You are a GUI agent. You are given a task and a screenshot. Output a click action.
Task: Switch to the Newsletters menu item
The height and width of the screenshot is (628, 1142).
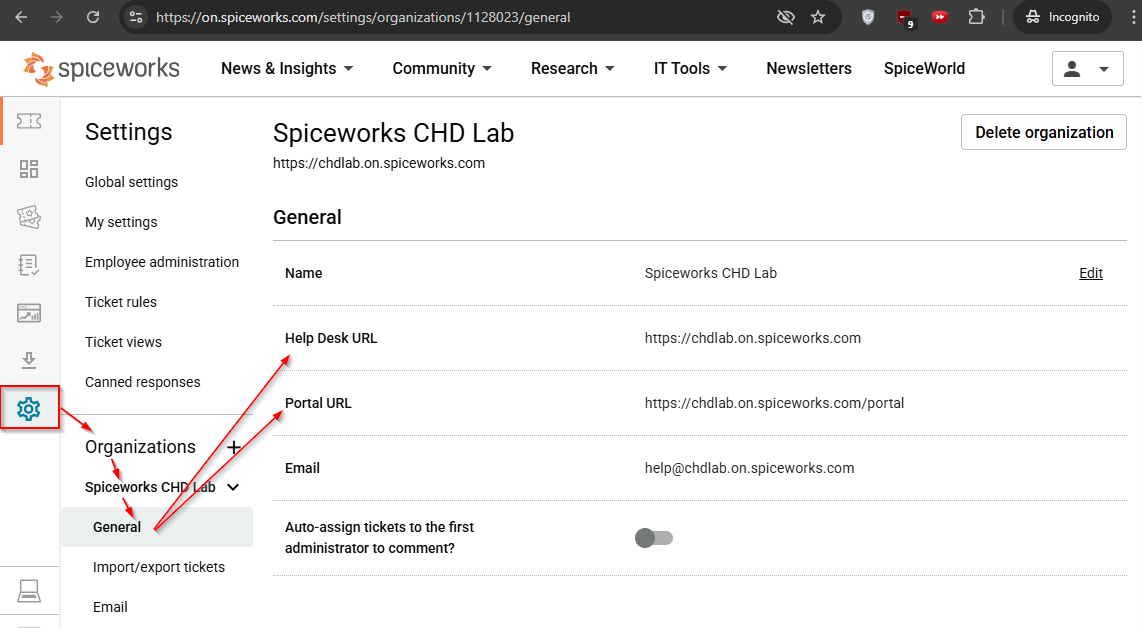pos(809,68)
